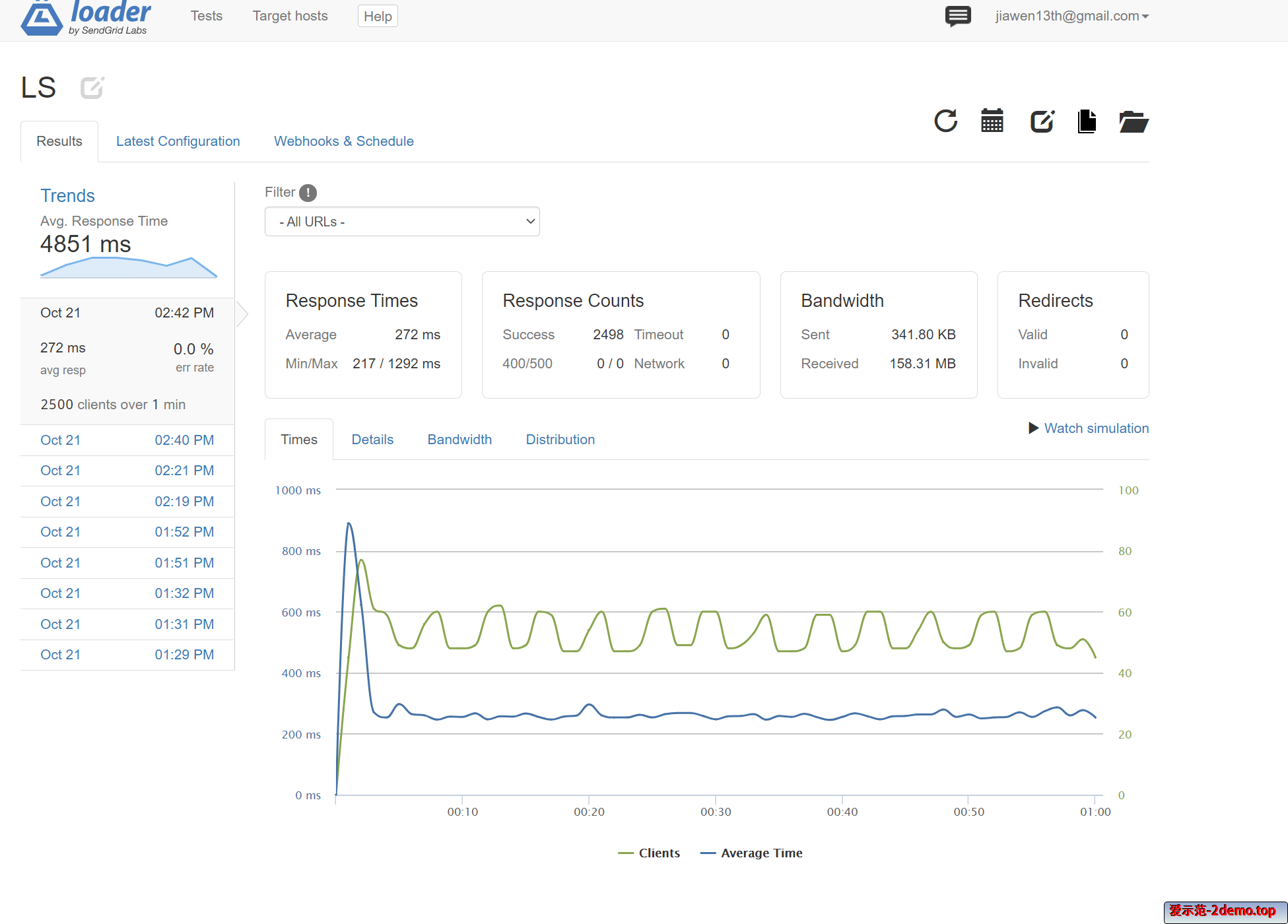This screenshot has width=1288, height=924.
Task: Switch to the Distribution tab
Action: coord(560,440)
